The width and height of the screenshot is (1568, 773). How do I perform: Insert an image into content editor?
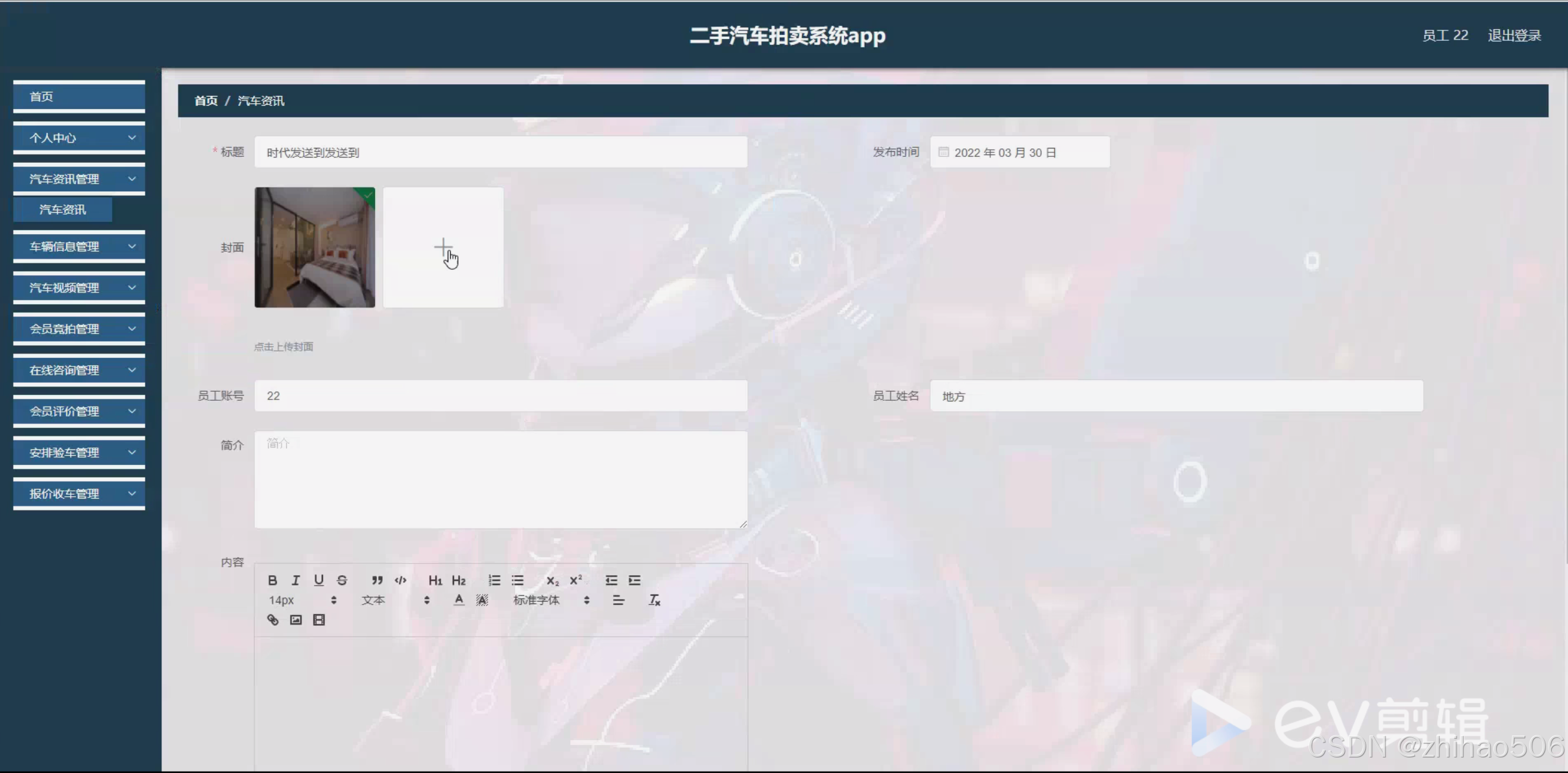[296, 620]
